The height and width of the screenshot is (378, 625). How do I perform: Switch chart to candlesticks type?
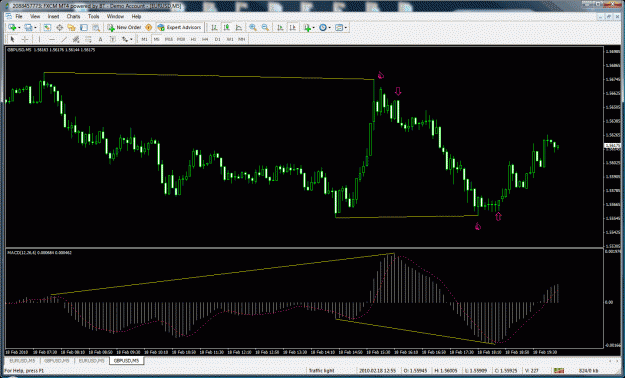click(x=226, y=28)
